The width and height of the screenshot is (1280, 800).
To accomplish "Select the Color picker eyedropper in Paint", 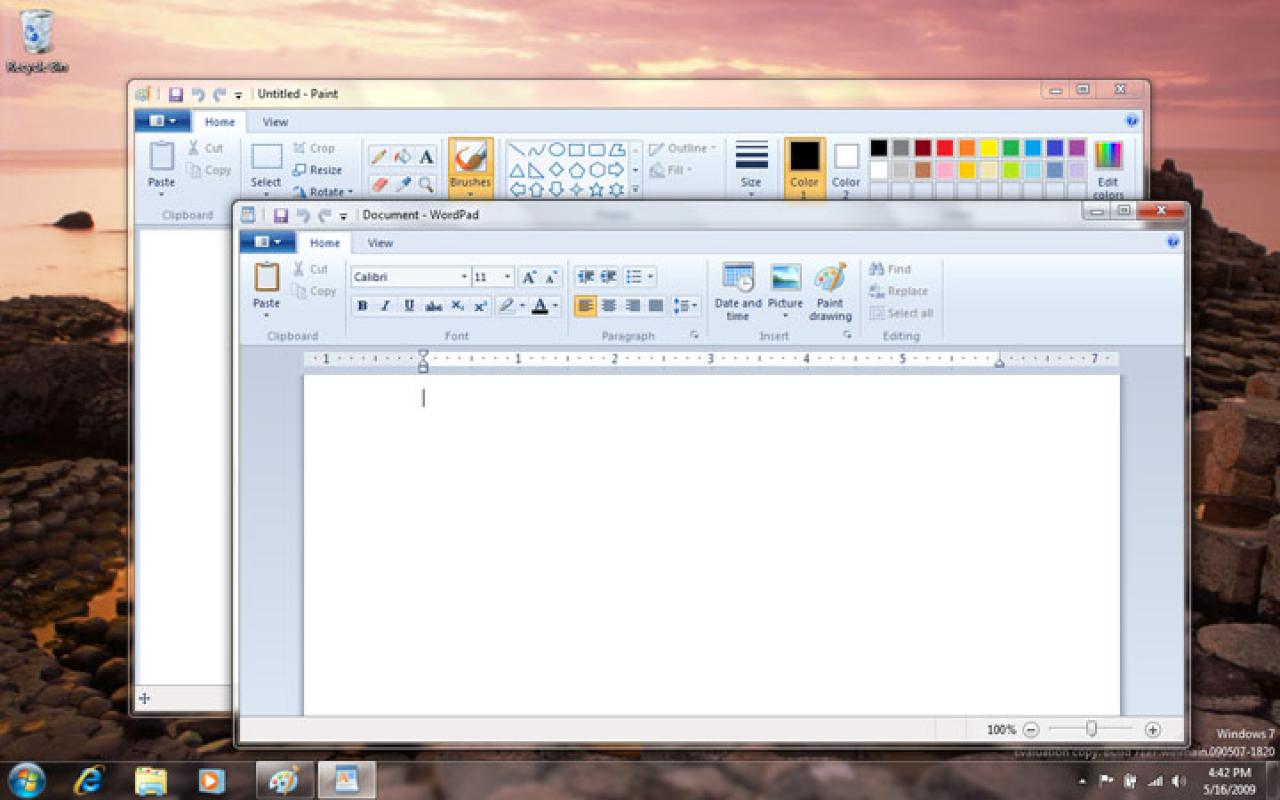I will pos(403,184).
